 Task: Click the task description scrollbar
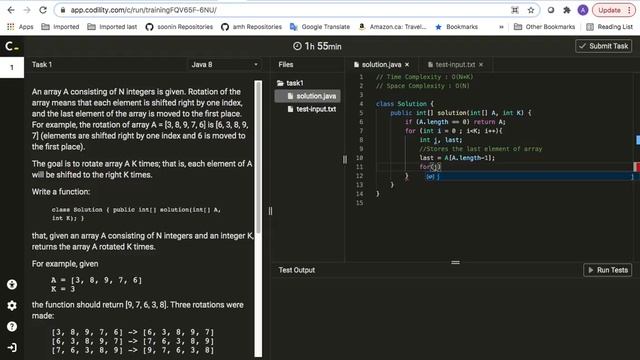pos(258,157)
